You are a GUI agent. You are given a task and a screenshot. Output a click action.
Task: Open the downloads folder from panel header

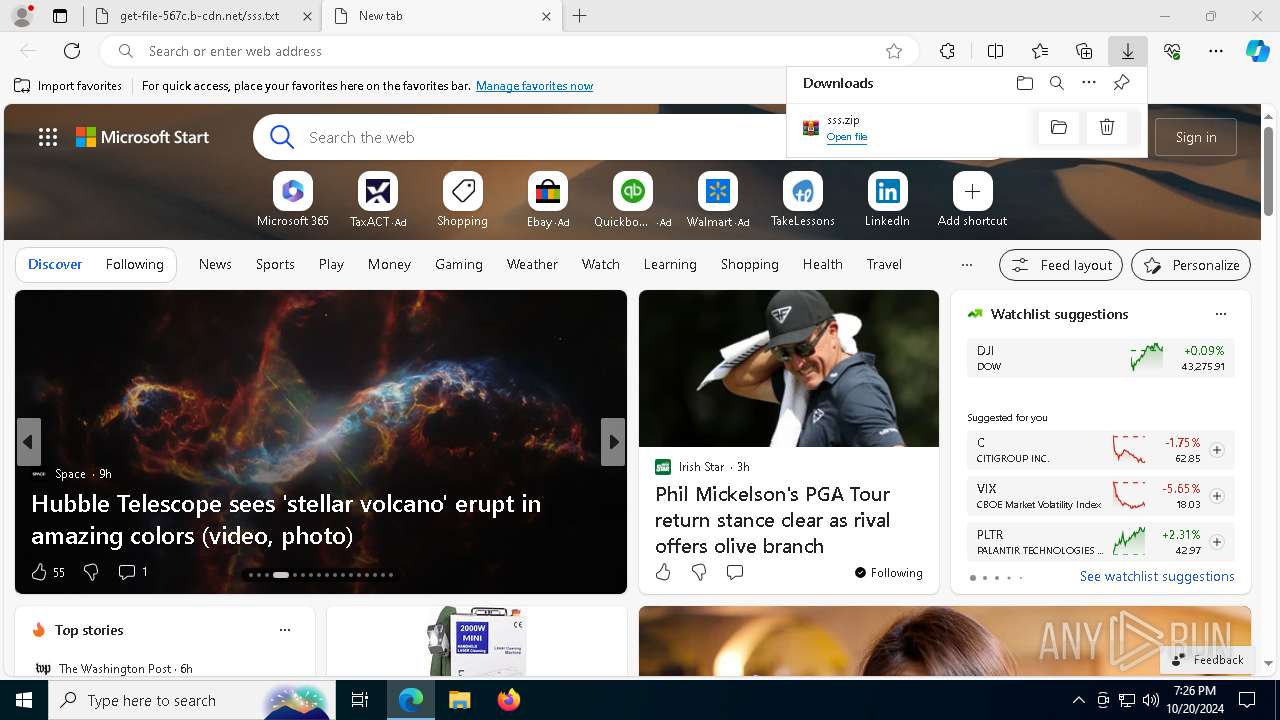point(1024,83)
